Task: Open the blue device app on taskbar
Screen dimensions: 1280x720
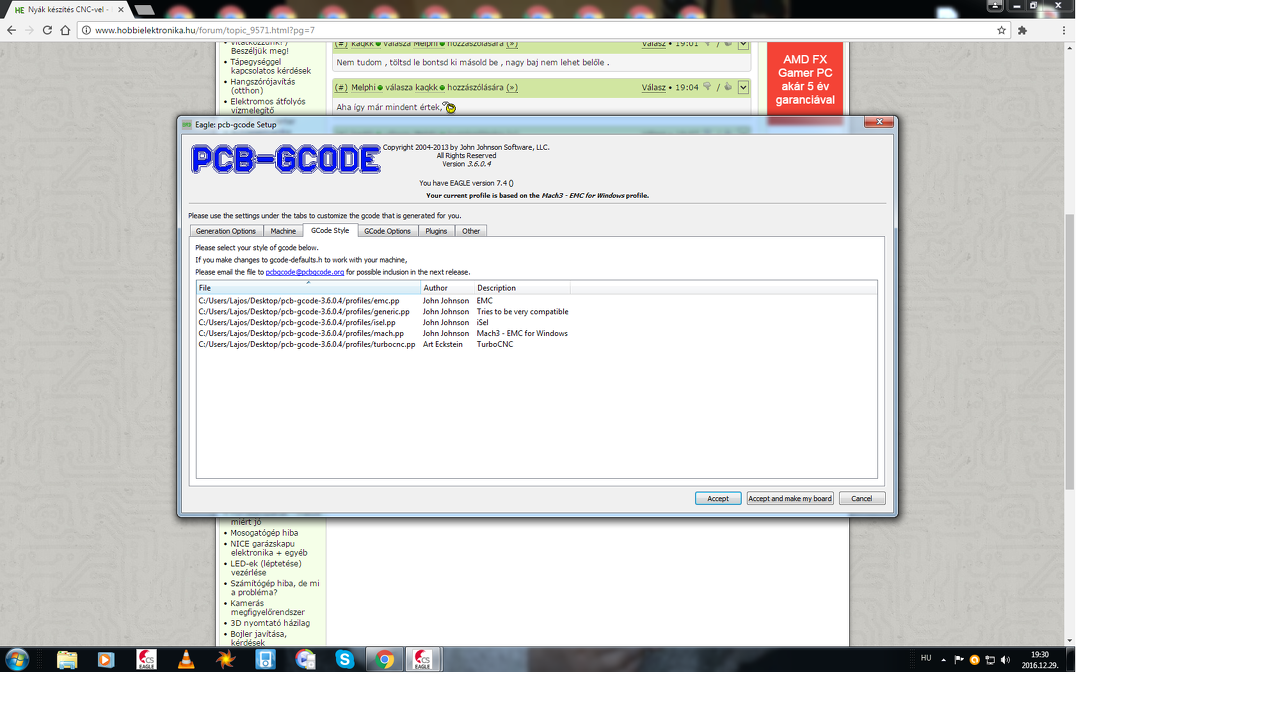Action: (265, 659)
